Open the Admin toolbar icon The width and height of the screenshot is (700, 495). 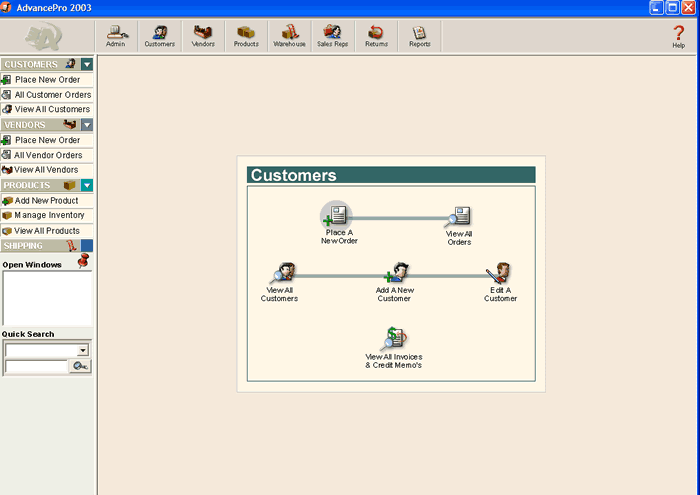(x=116, y=36)
